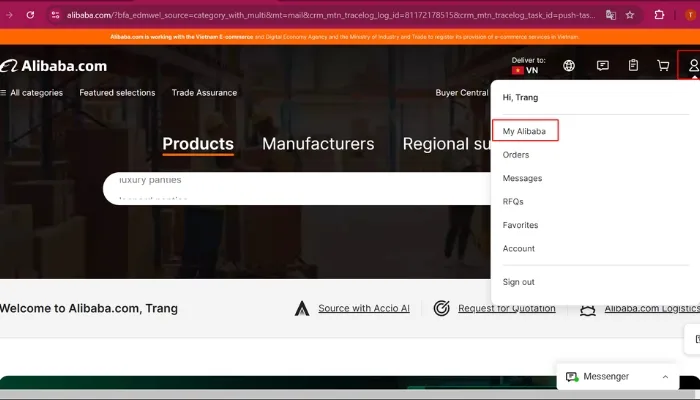Open the browser extensions puzzle icon
This screenshot has width=700, height=400.
[x=659, y=15]
